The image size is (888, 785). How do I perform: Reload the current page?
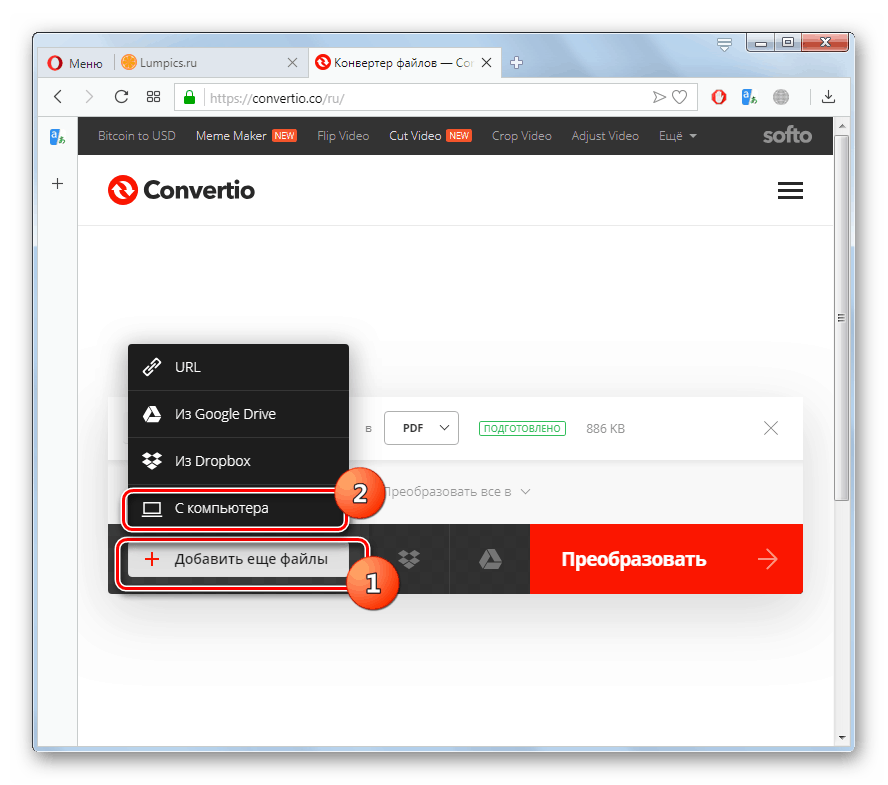[121, 97]
